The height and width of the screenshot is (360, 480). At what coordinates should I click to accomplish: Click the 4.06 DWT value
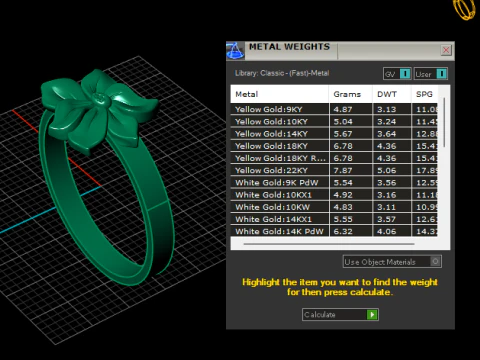pyautogui.click(x=387, y=231)
